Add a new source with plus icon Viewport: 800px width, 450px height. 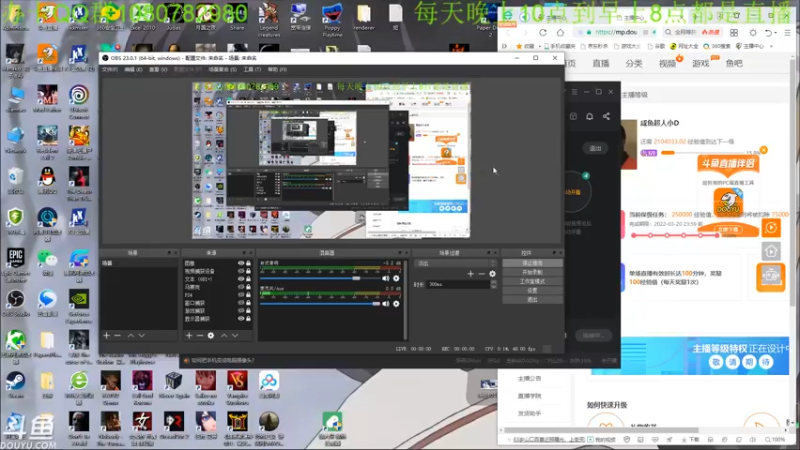[x=189, y=335]
